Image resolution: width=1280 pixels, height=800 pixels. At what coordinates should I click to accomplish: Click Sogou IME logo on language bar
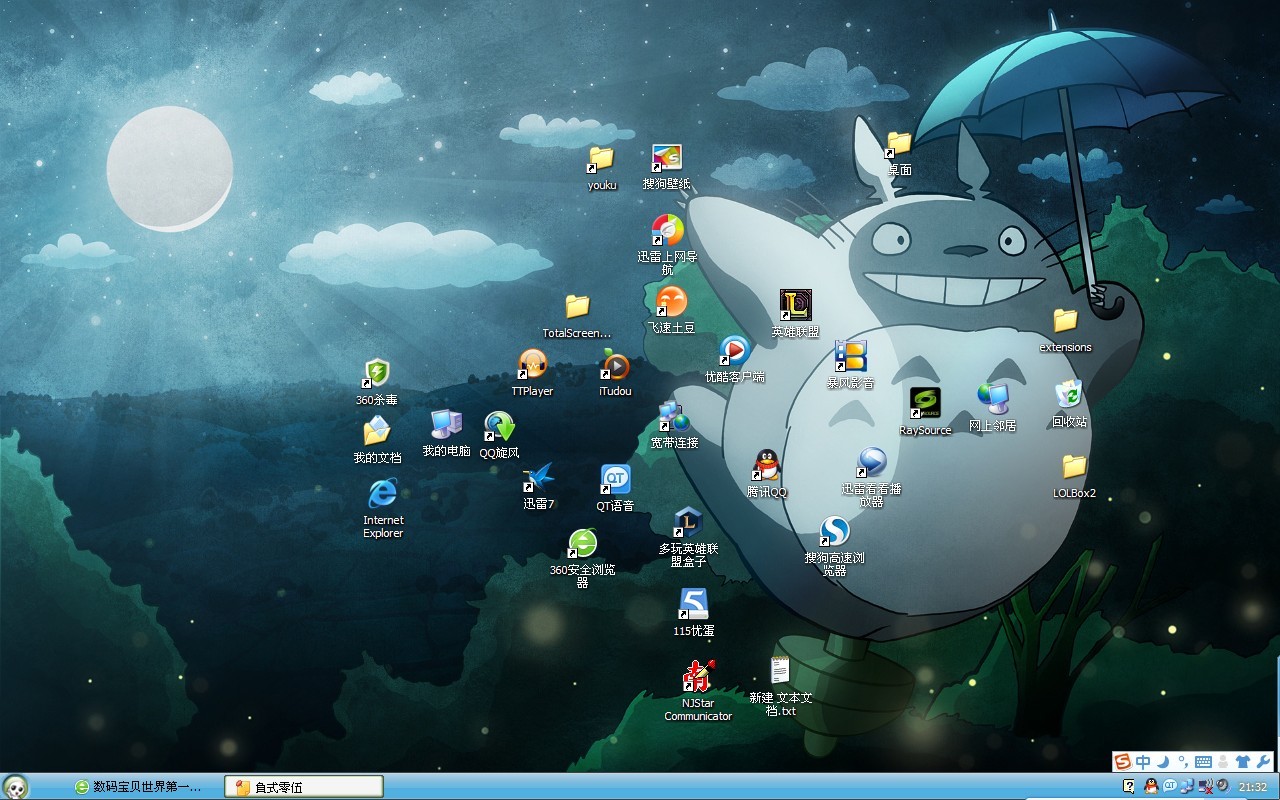click(1123, 762)
